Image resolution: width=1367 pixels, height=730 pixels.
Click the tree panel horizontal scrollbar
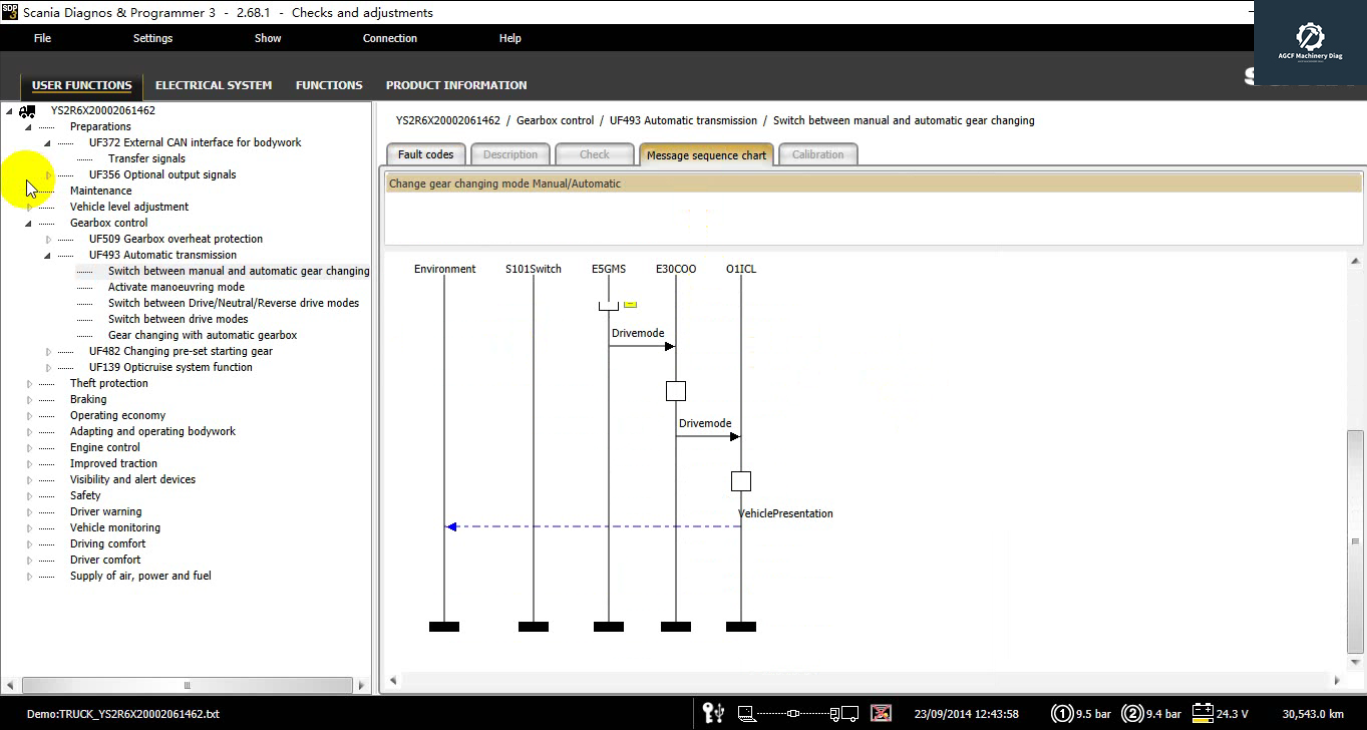coord(187,685)
